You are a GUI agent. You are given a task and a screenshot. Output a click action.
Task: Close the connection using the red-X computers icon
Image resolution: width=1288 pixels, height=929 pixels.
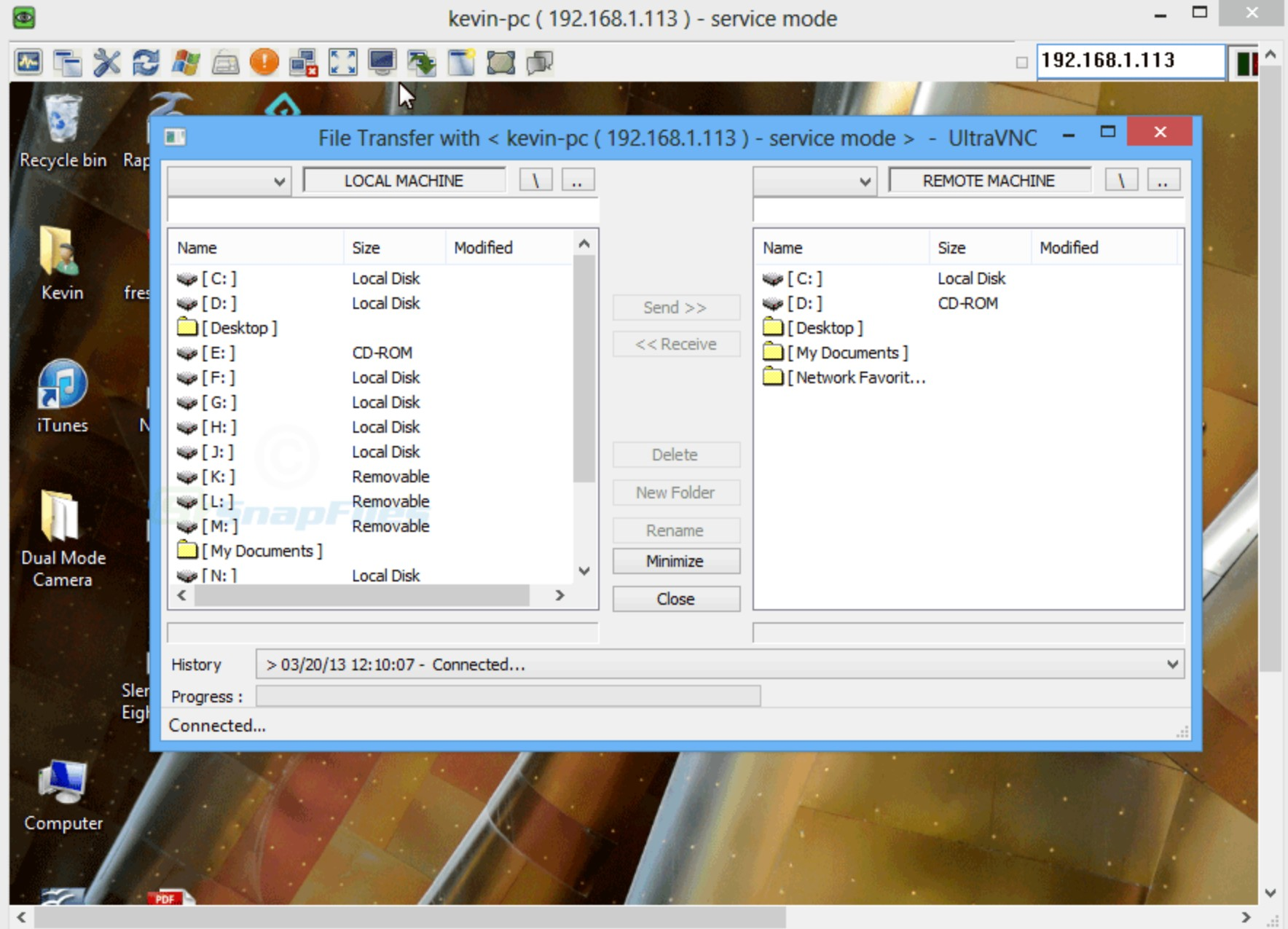(304, 62)
